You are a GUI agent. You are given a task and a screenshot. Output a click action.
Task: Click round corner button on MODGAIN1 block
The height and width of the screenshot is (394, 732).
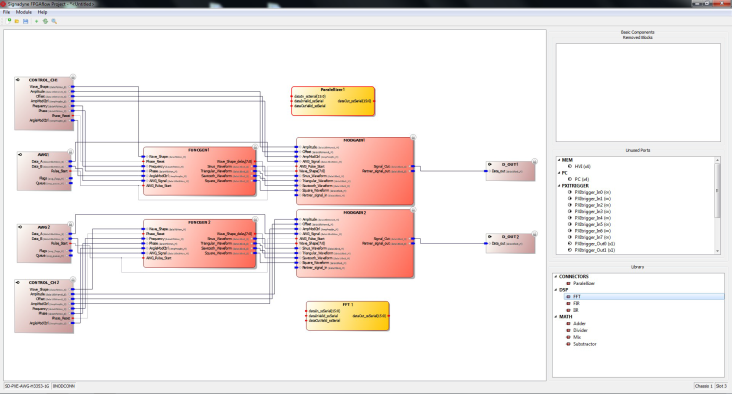pyautogui.click(x=413, y=137)
